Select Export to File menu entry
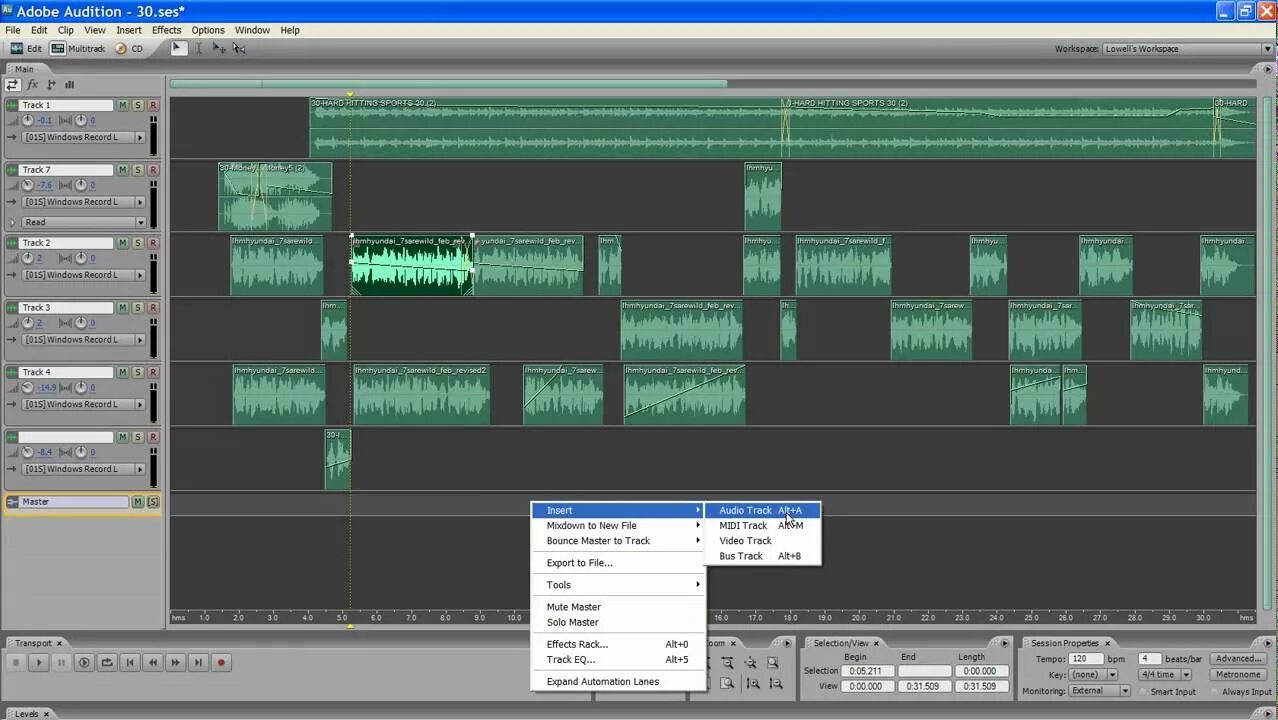Viewport: 1278px width, 720px height. pos(579,563)
